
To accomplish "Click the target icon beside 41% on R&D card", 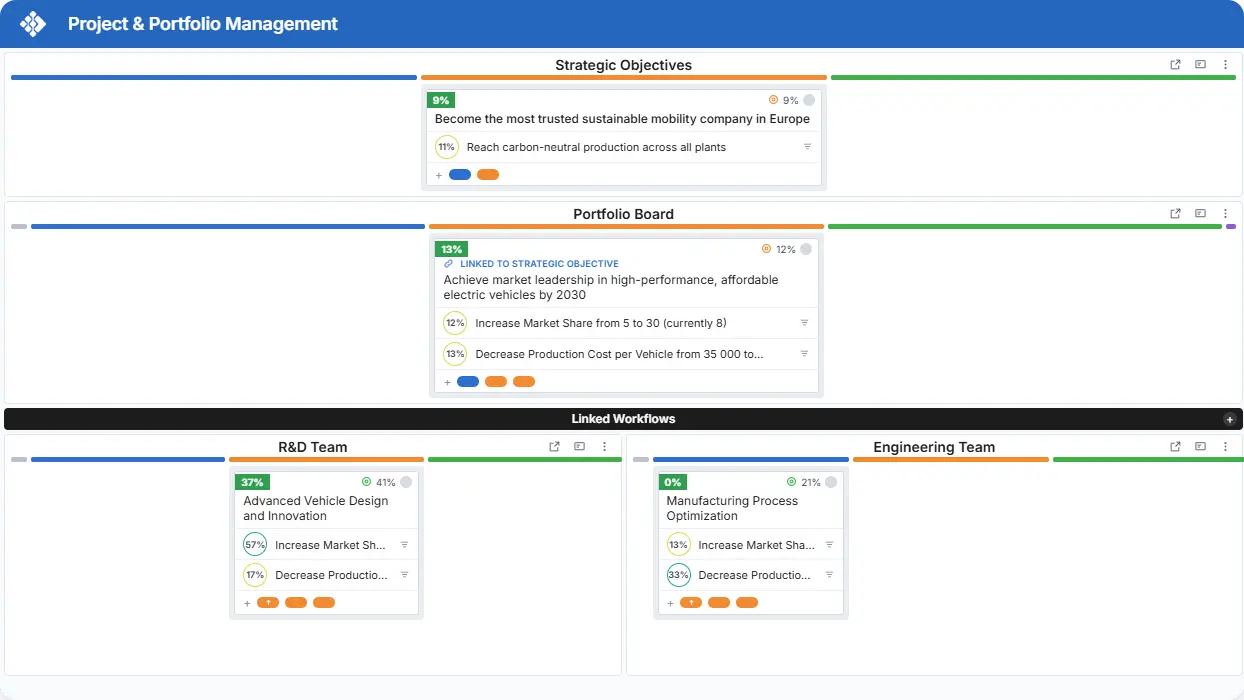I will pos(367,482).
